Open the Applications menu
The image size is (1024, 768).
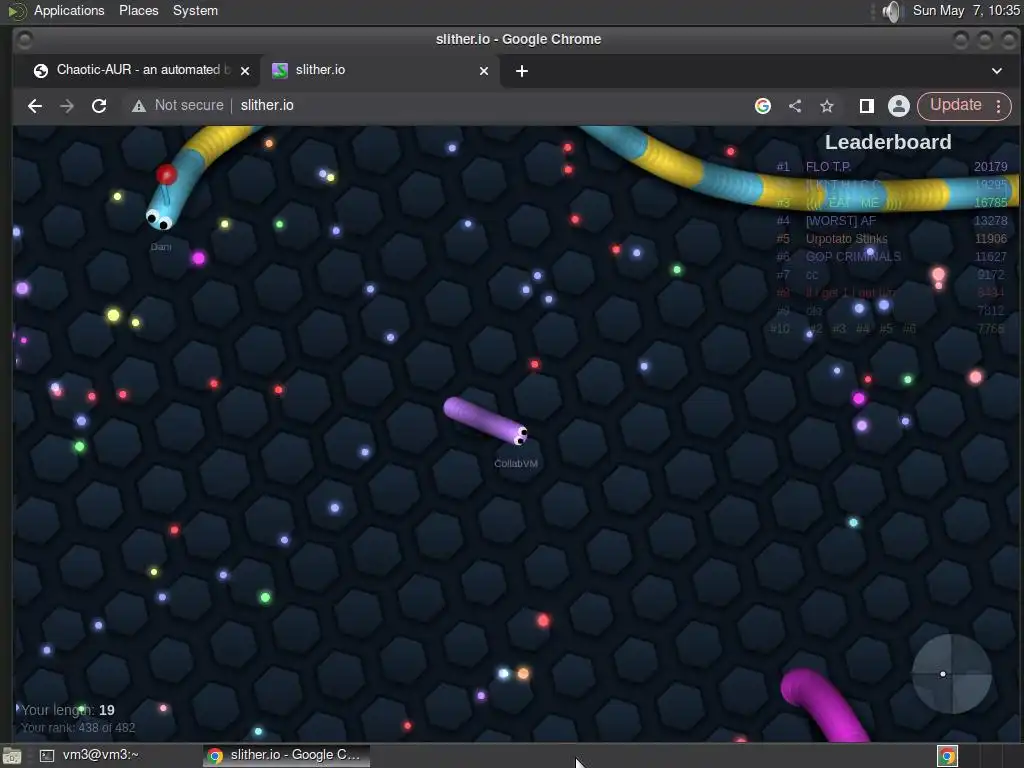(x=69, y=10)
